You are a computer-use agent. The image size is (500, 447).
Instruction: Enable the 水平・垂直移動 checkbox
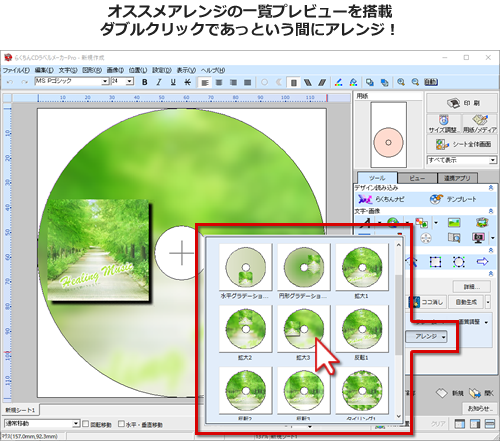(122, 424)
